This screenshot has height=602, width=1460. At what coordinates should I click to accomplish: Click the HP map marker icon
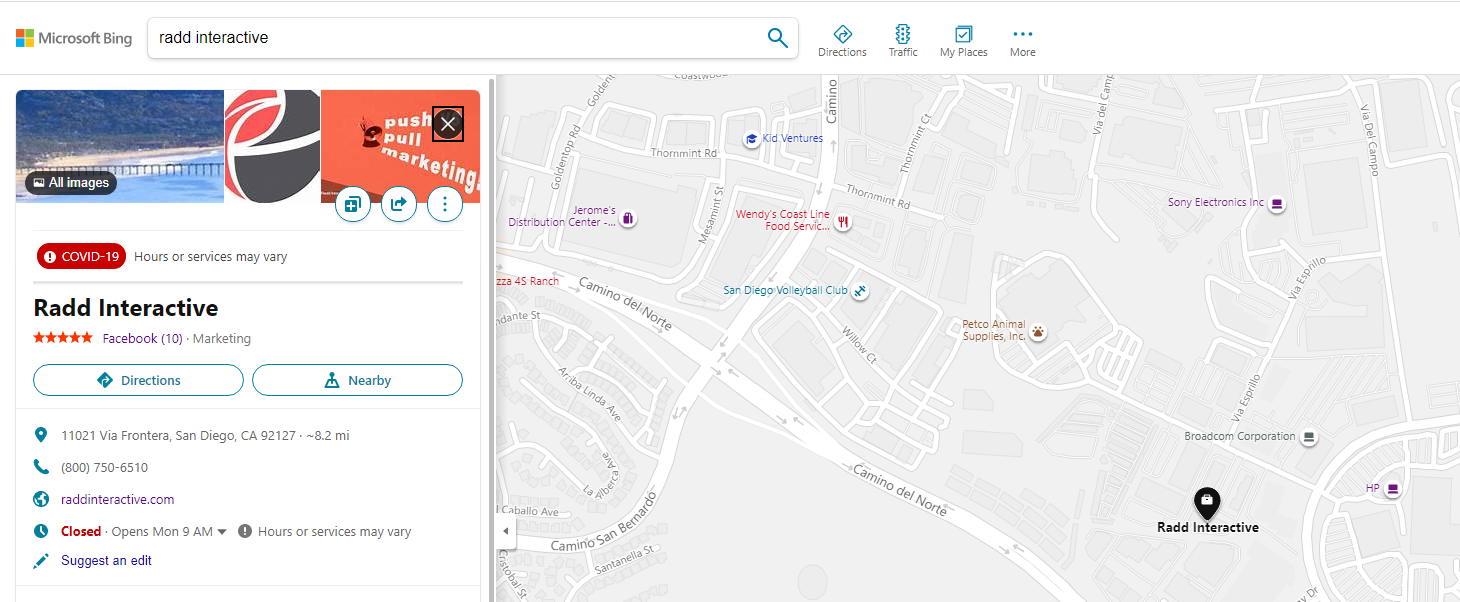point(1392,489)
